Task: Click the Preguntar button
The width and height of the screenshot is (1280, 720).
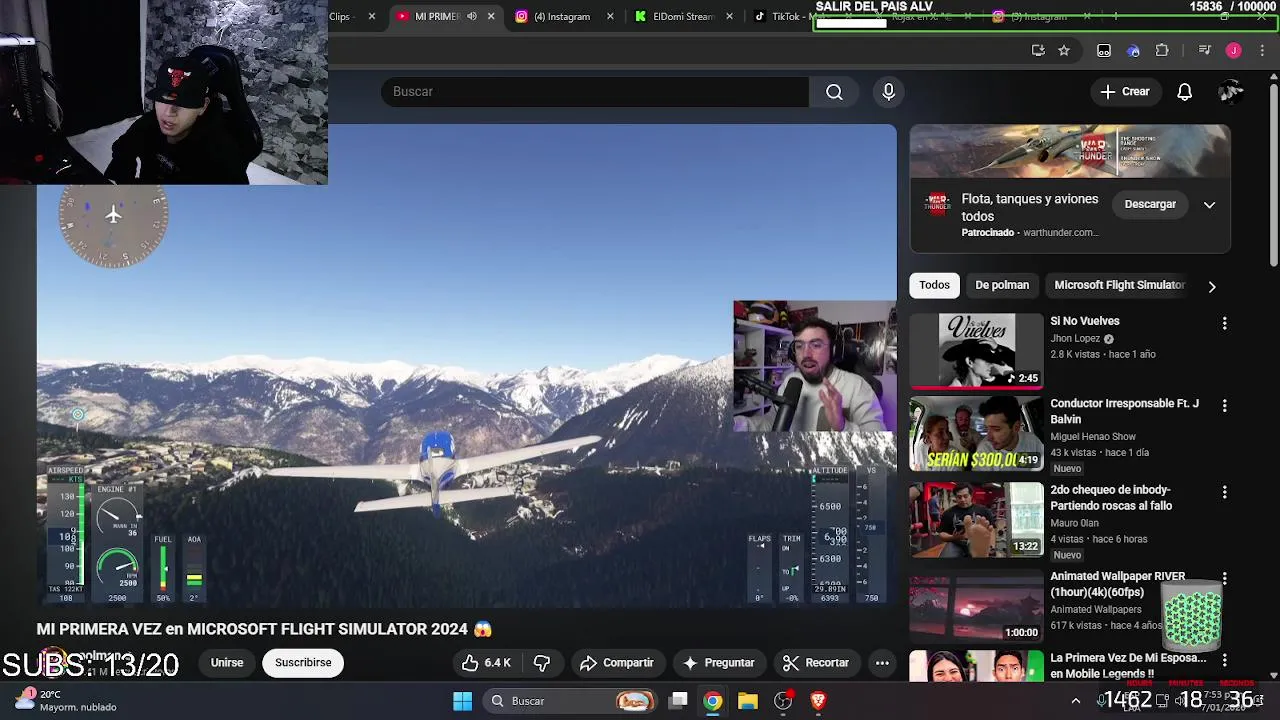Action: (x=718, y=663)
